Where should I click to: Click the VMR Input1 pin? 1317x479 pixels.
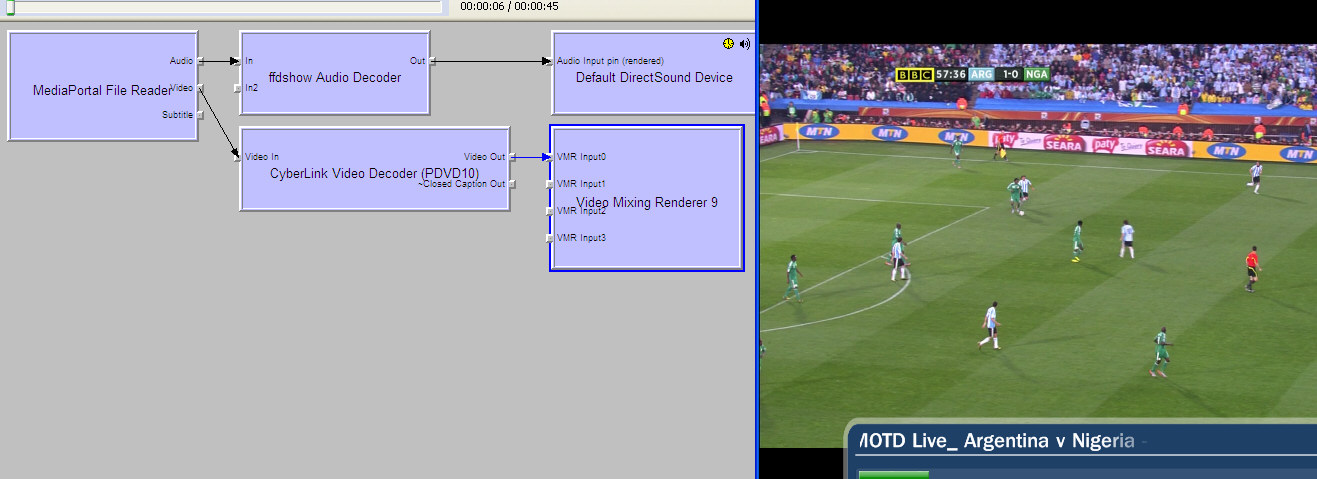[x=549, y=184]
